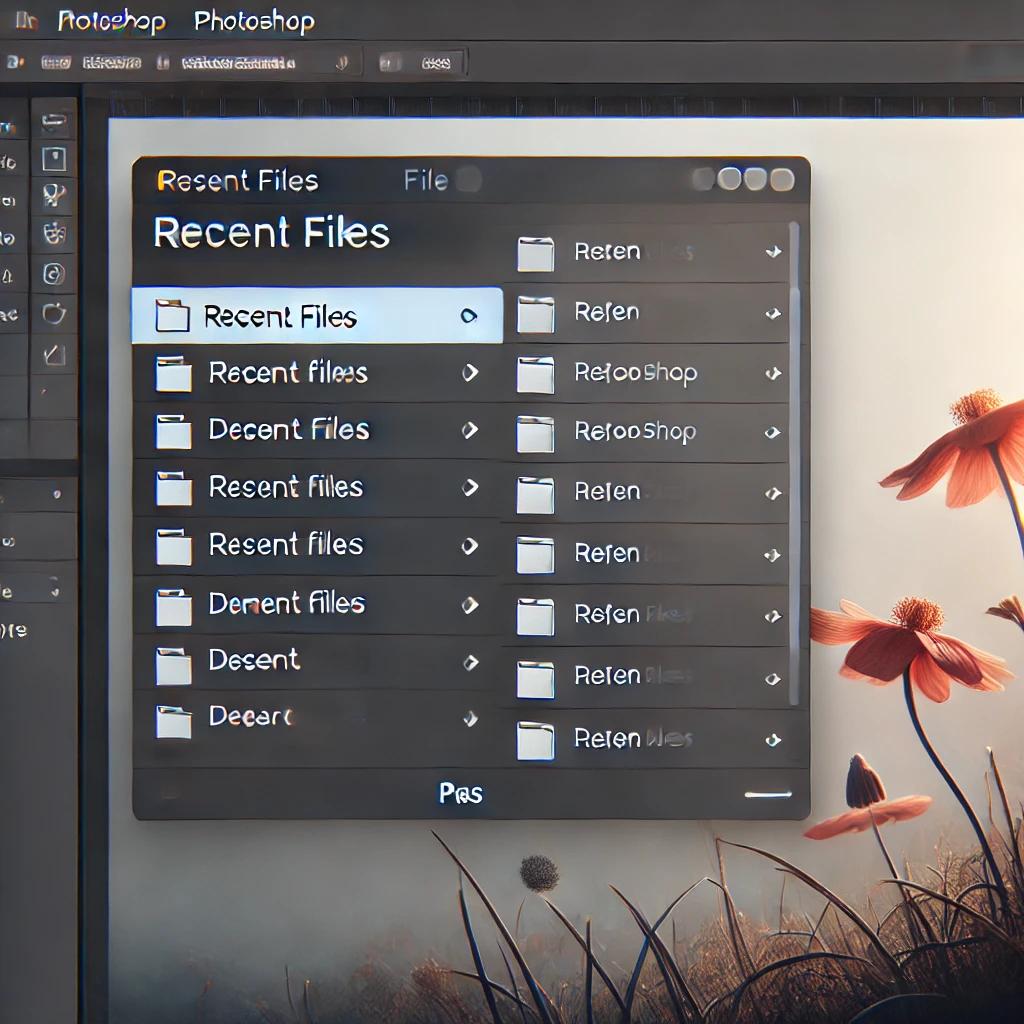Click the long text field in options bar
1024x1024 pixels.
click(238, 63)
